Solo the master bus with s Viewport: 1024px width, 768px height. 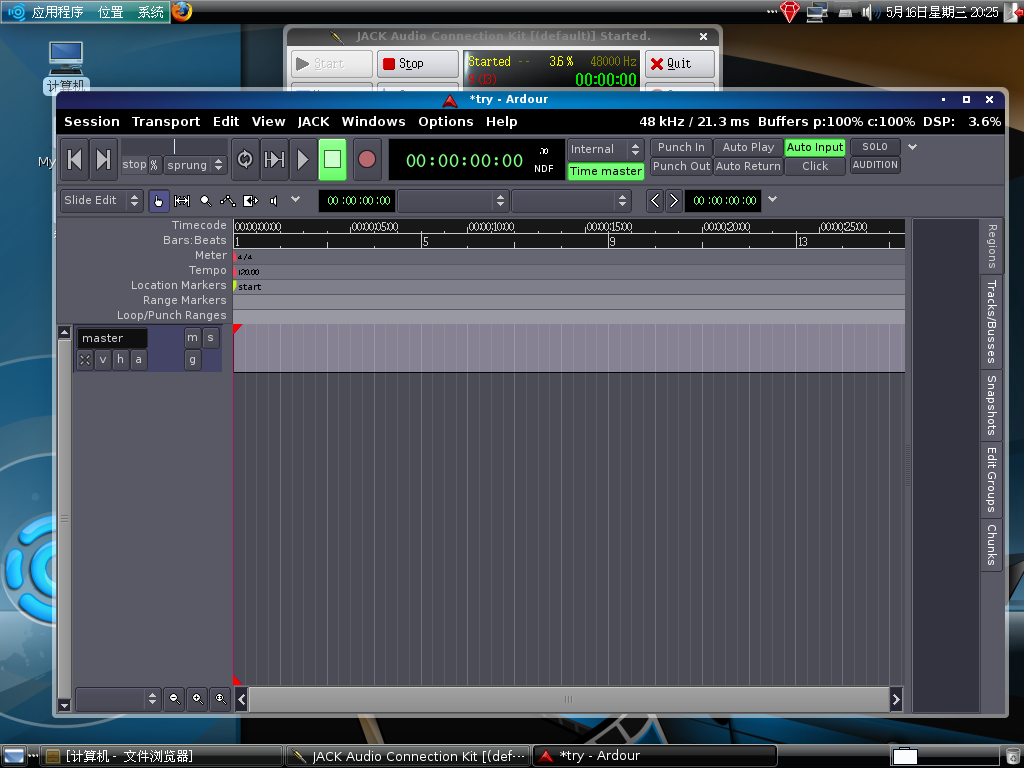[x=210, y=338]
